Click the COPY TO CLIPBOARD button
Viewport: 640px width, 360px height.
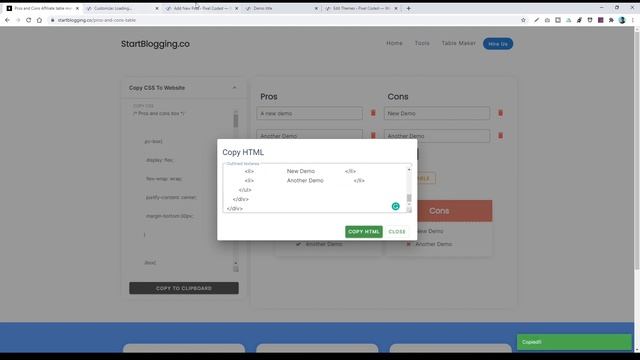(184, 288)
